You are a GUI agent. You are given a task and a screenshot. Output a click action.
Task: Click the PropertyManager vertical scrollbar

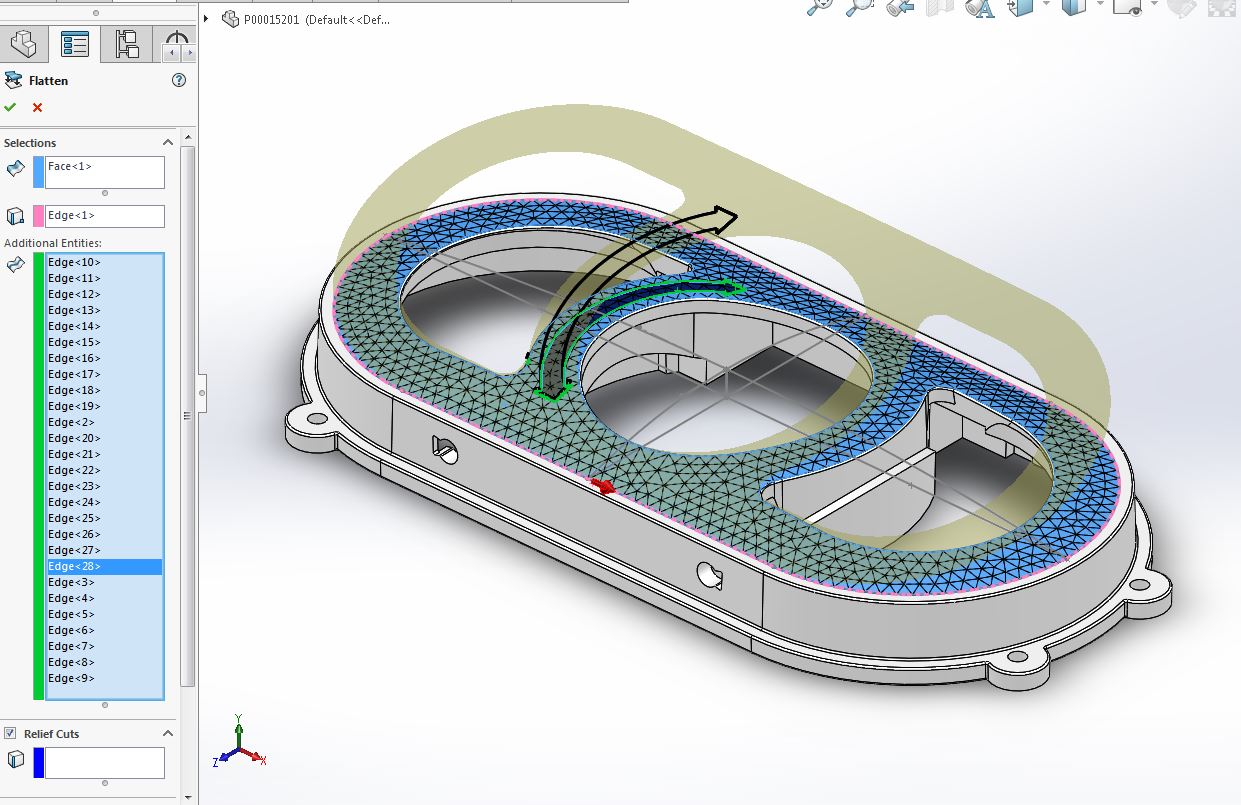click(x=186, y=415)
